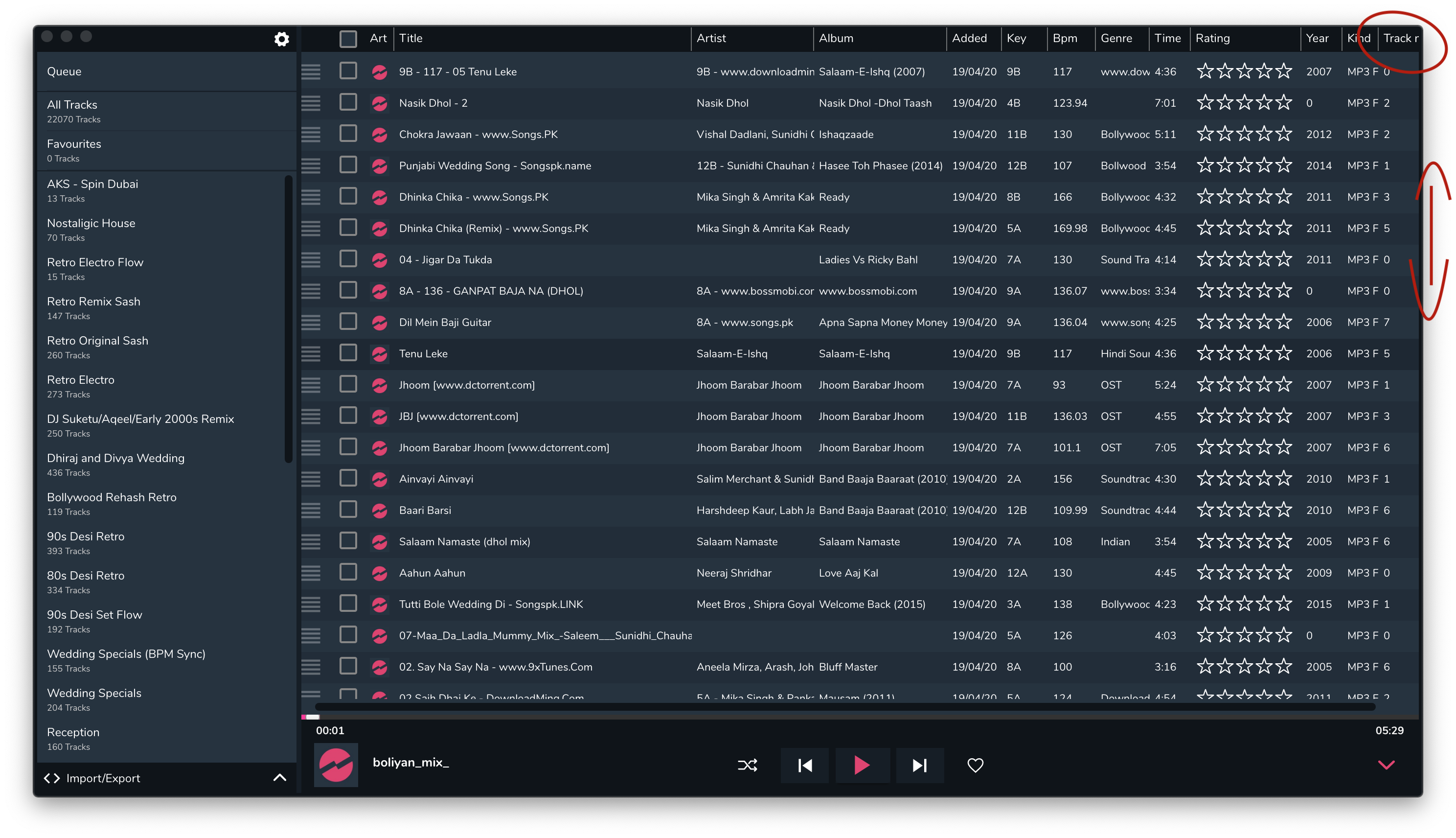Sort by the Artist column header
1456x838 pixels.
(x=711, y=39)
